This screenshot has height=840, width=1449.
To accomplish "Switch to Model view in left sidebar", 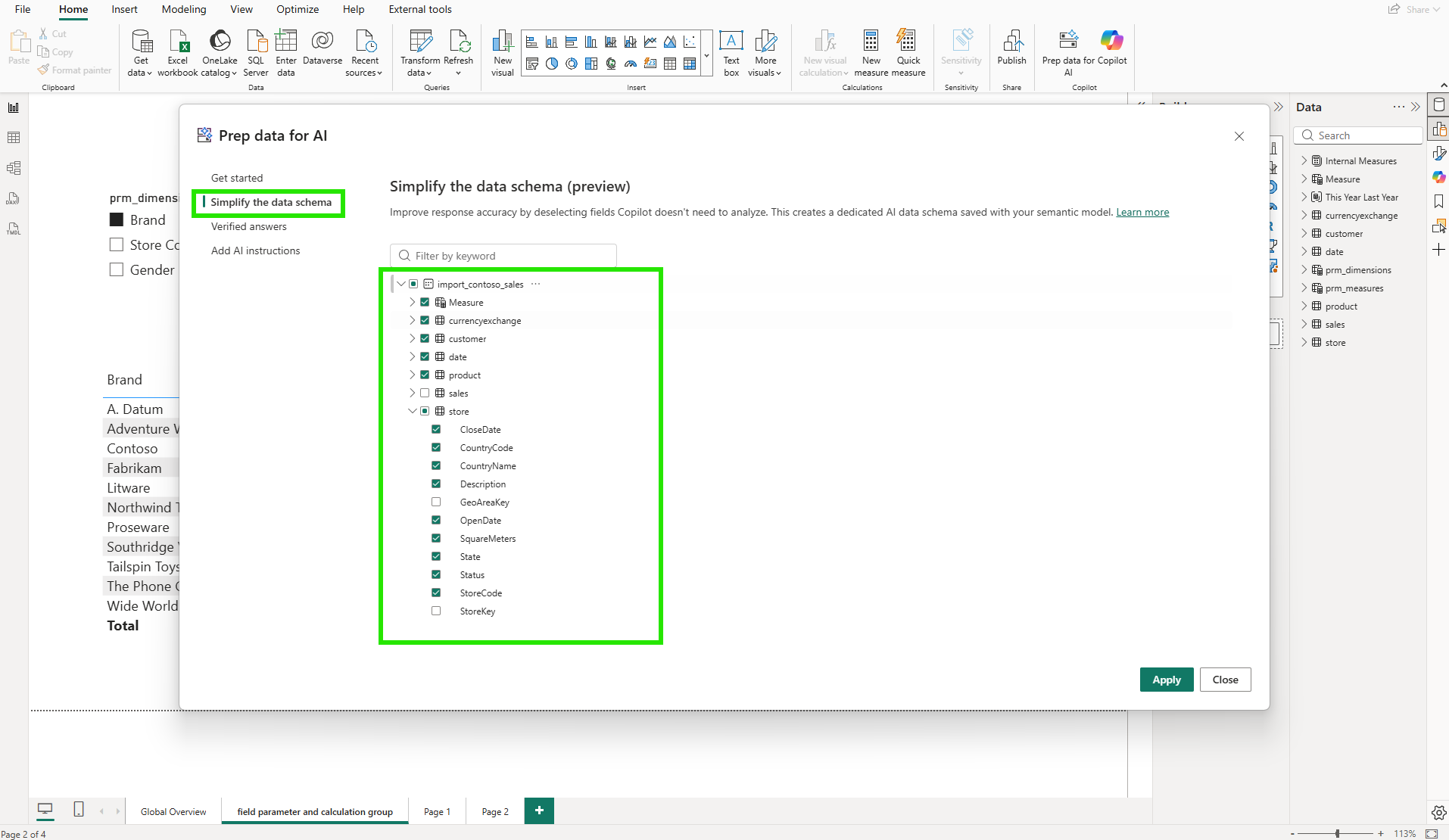I will 14,168.
